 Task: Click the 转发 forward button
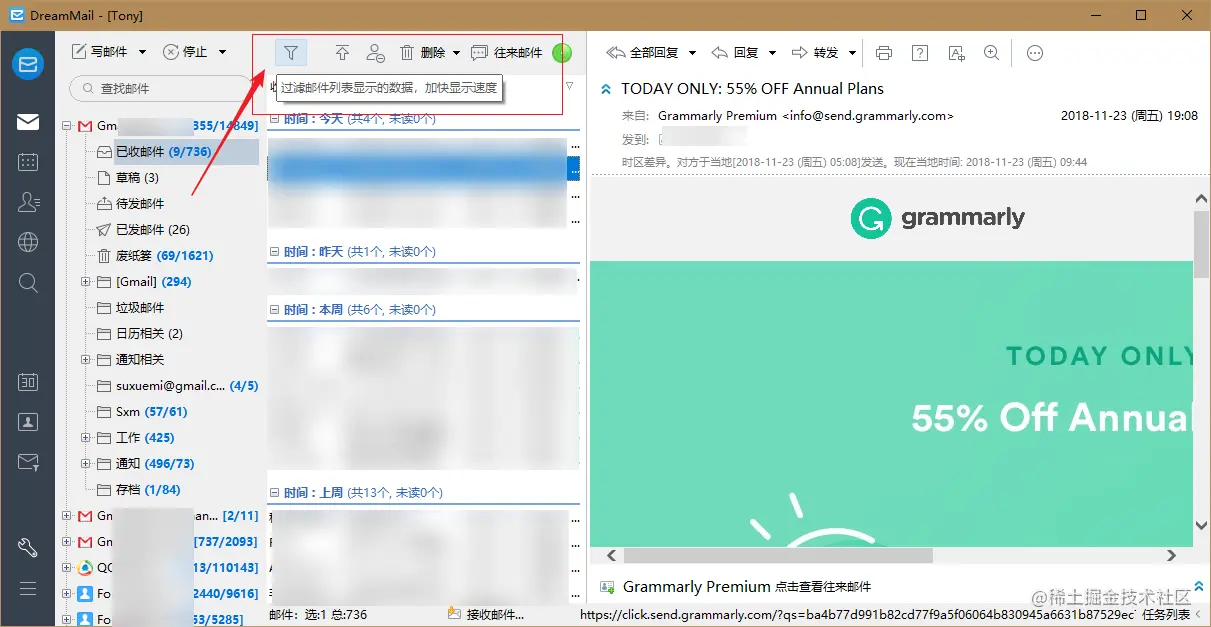(815, 53)
